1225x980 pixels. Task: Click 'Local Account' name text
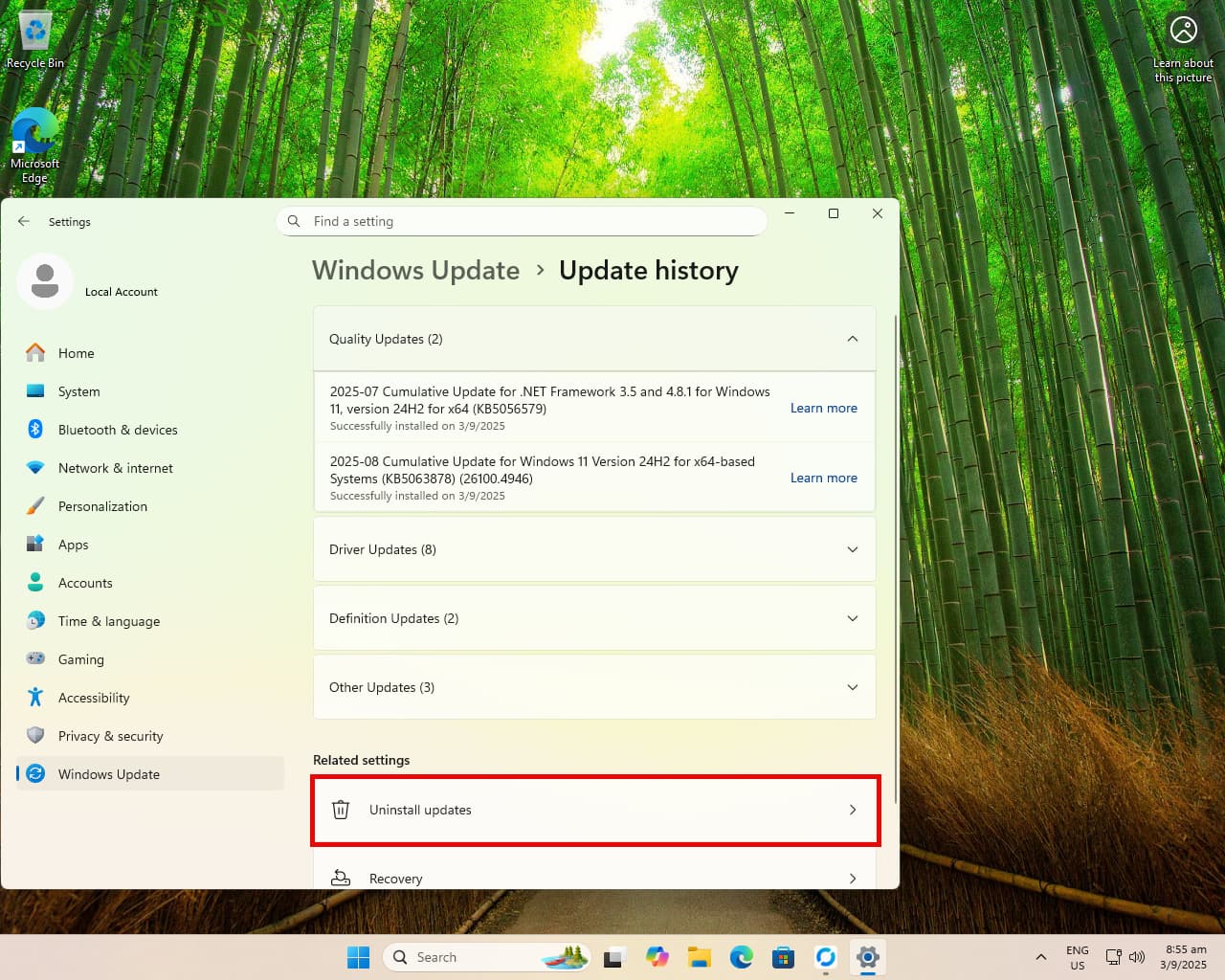coord(122,292)
